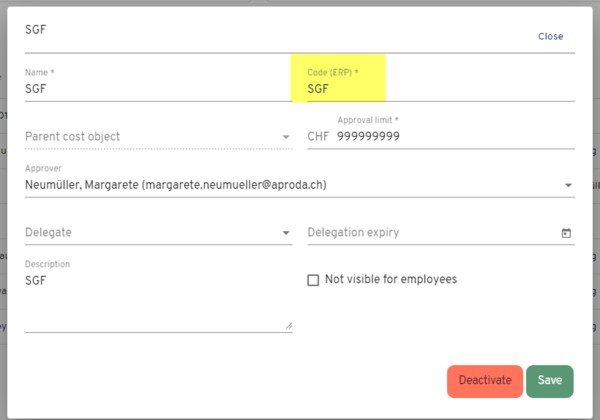Tick the Not visible for employees checkbox

pos(313,280)
